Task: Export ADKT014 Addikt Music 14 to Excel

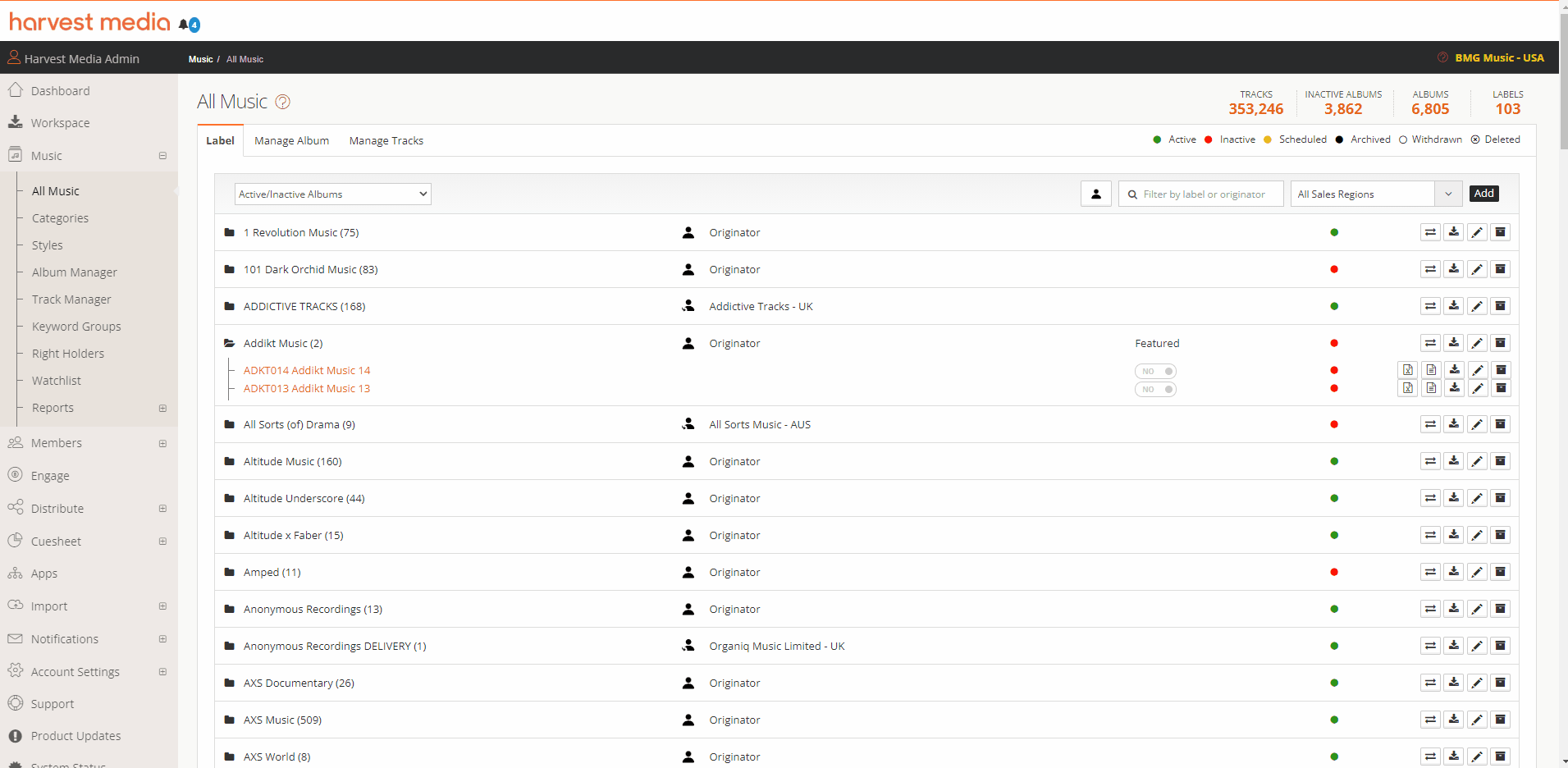Action: 1408,370
